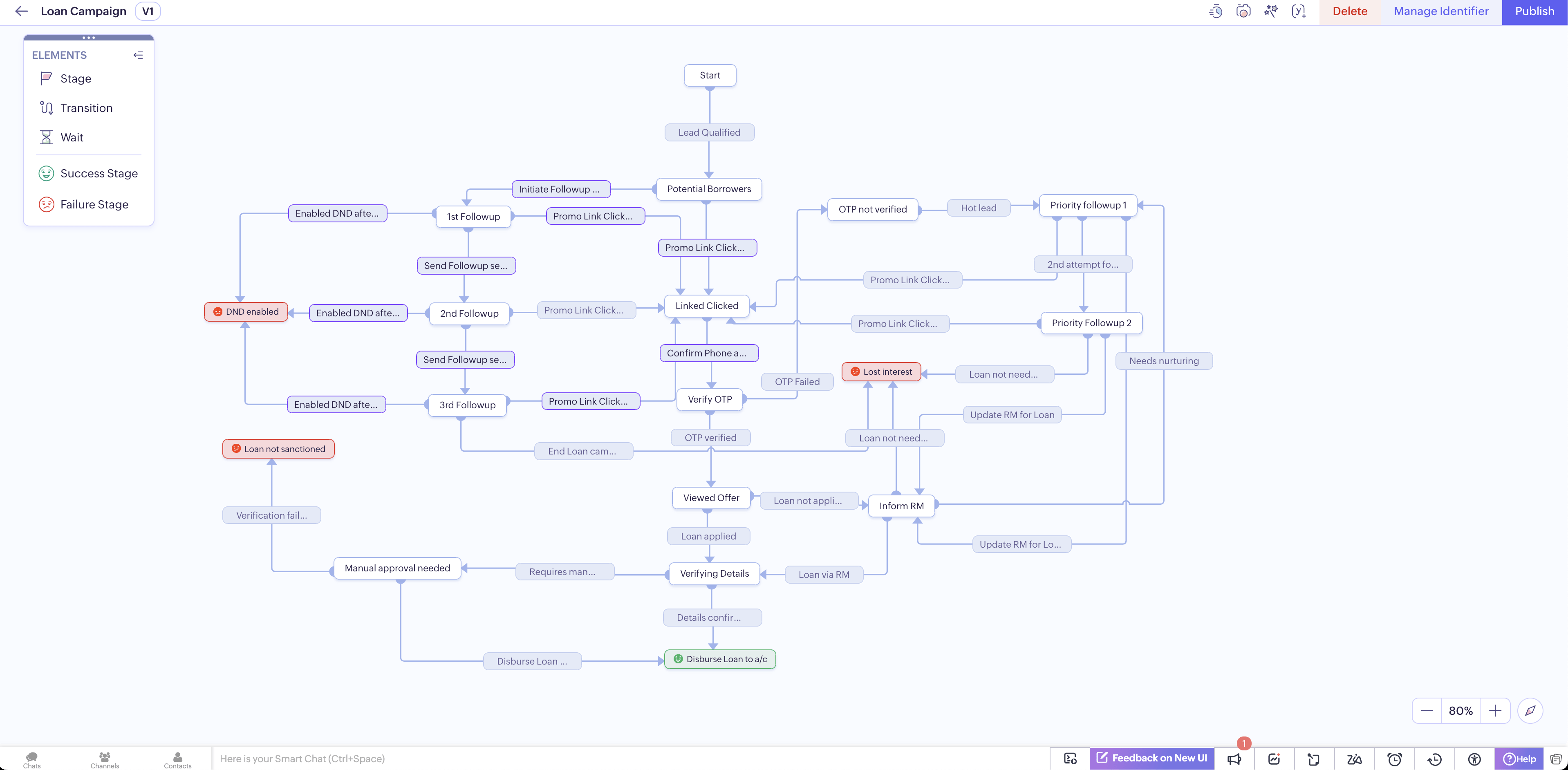Viewport: 1568px width, 770px height.
Task: Open the stacked windows icon at bottom right
Action: [1556, 759]
